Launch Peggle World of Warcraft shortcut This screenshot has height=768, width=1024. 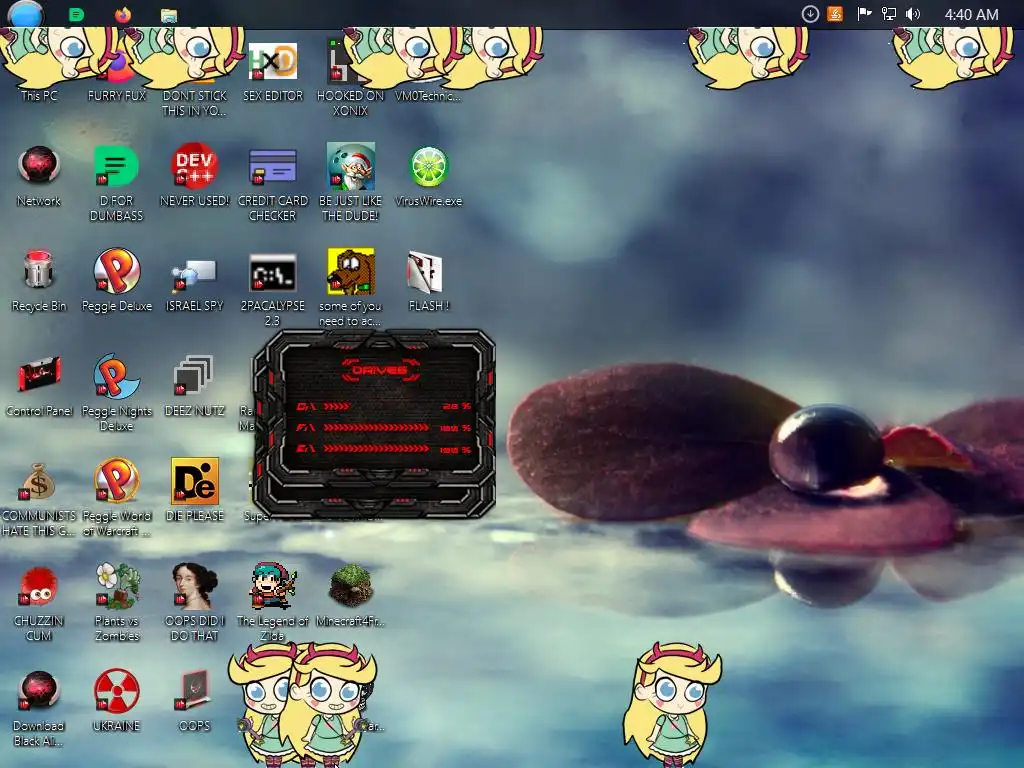coord(117,498)
